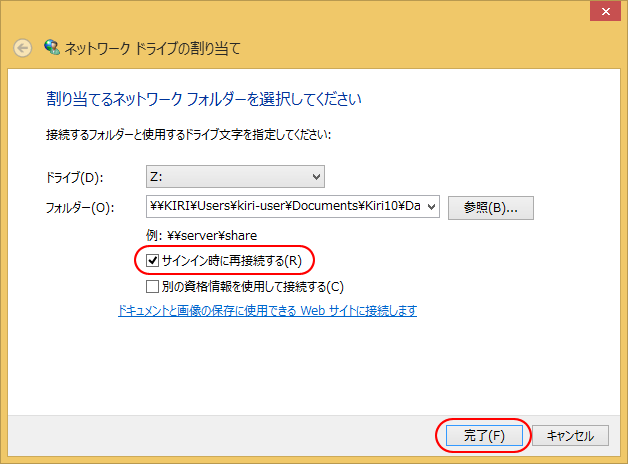The width and height of the screenshot is (628, 464).
Task: Click the back arrow button
Action: tap(22, 48)
